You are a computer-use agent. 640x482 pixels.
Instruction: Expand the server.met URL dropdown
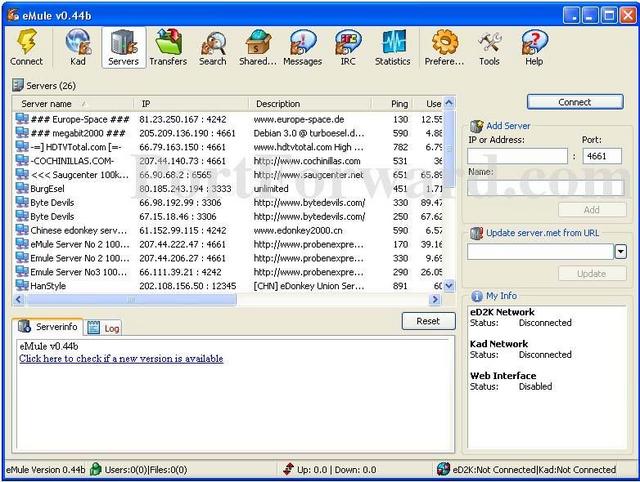pos(620,252)
